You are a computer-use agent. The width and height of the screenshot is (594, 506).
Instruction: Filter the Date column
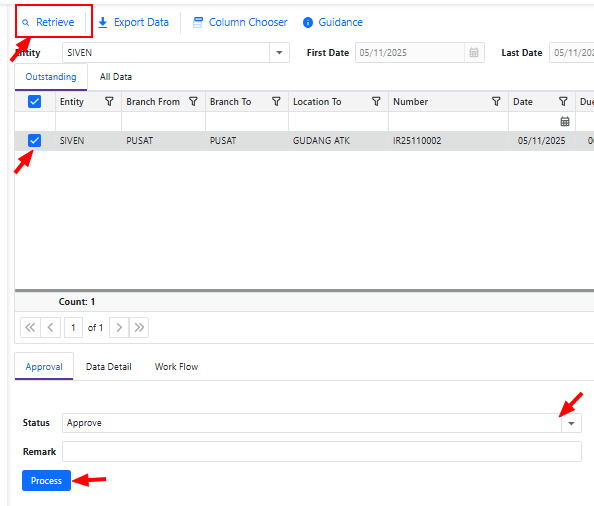click(563, 102)
